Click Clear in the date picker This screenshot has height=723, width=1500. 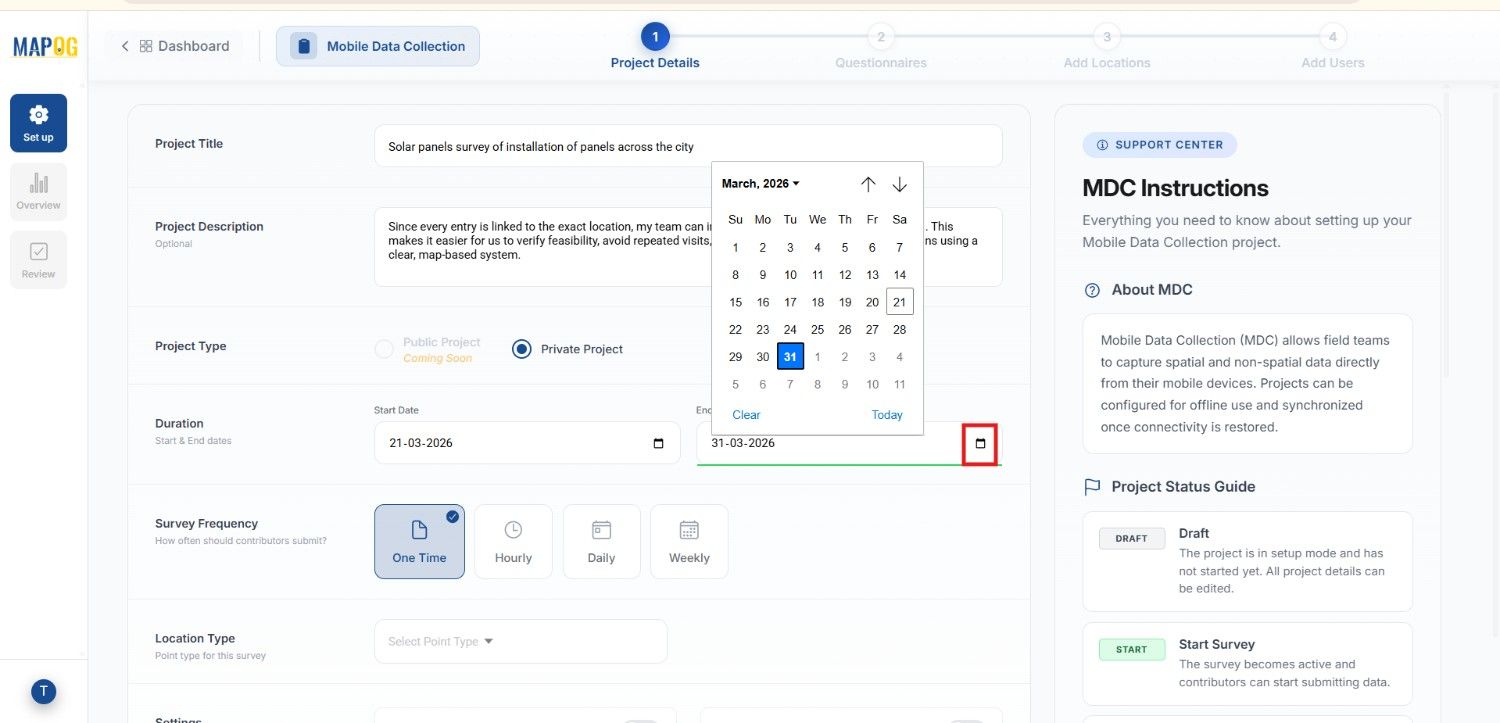[x=745, y=414]
